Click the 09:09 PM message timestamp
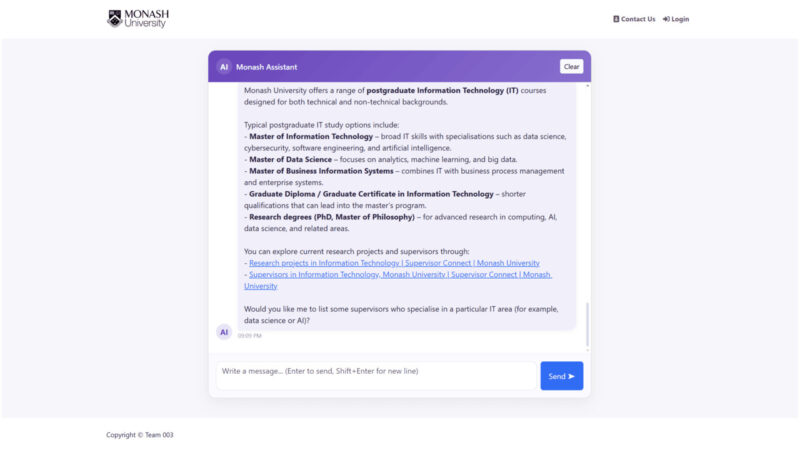 (x=249, y=336)
